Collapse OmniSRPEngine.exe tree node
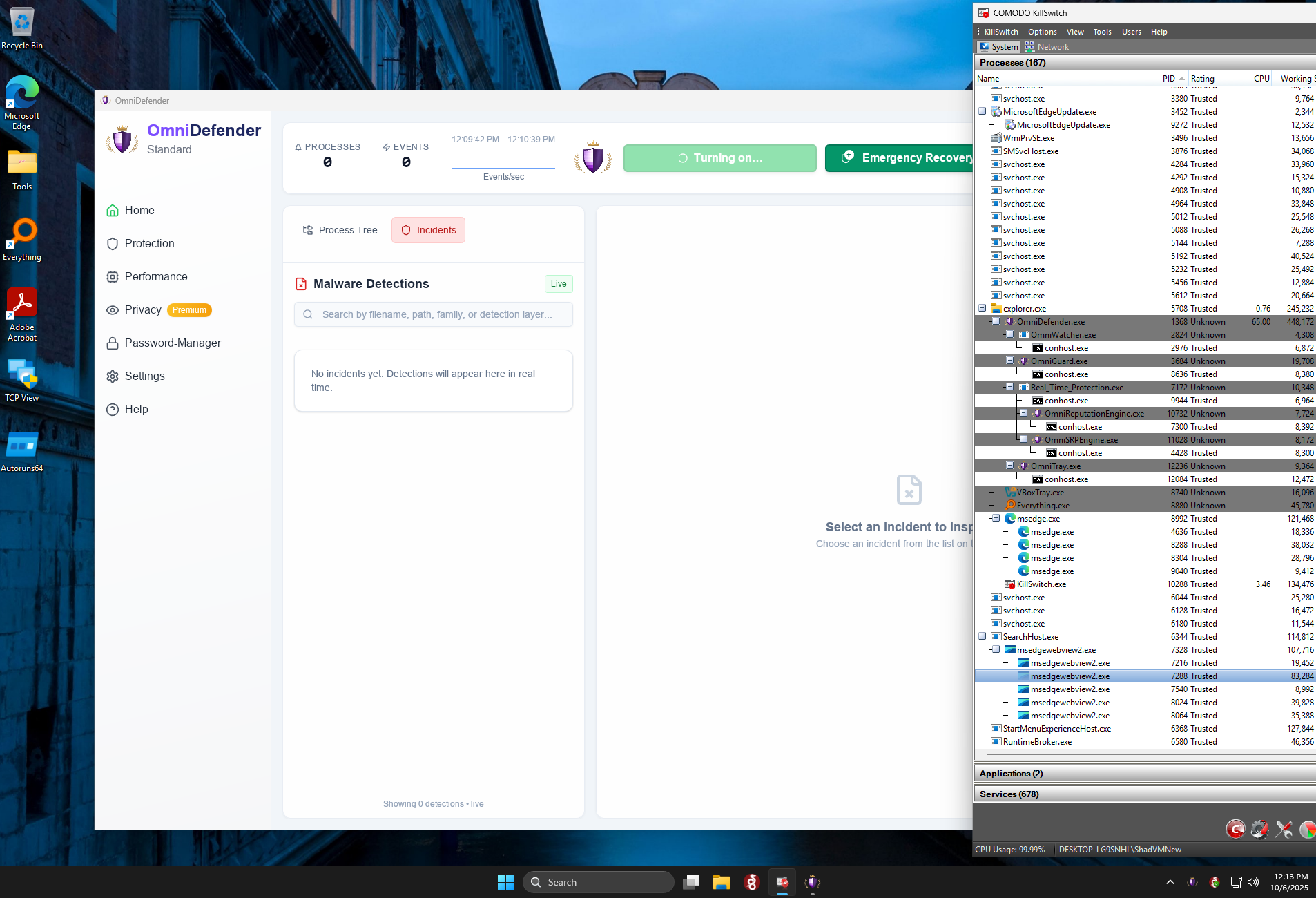 click(x=1023, y=440)
